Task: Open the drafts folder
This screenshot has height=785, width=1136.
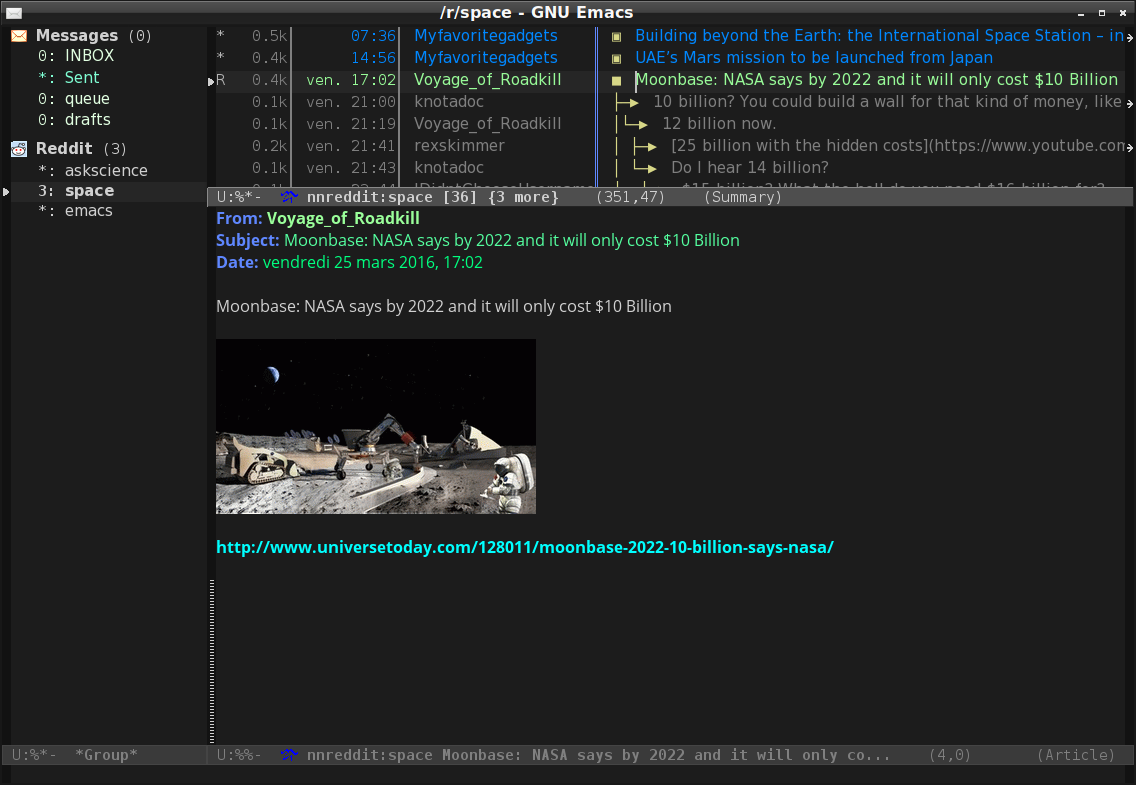Action: pyautogui.click(x=88, y=119)
